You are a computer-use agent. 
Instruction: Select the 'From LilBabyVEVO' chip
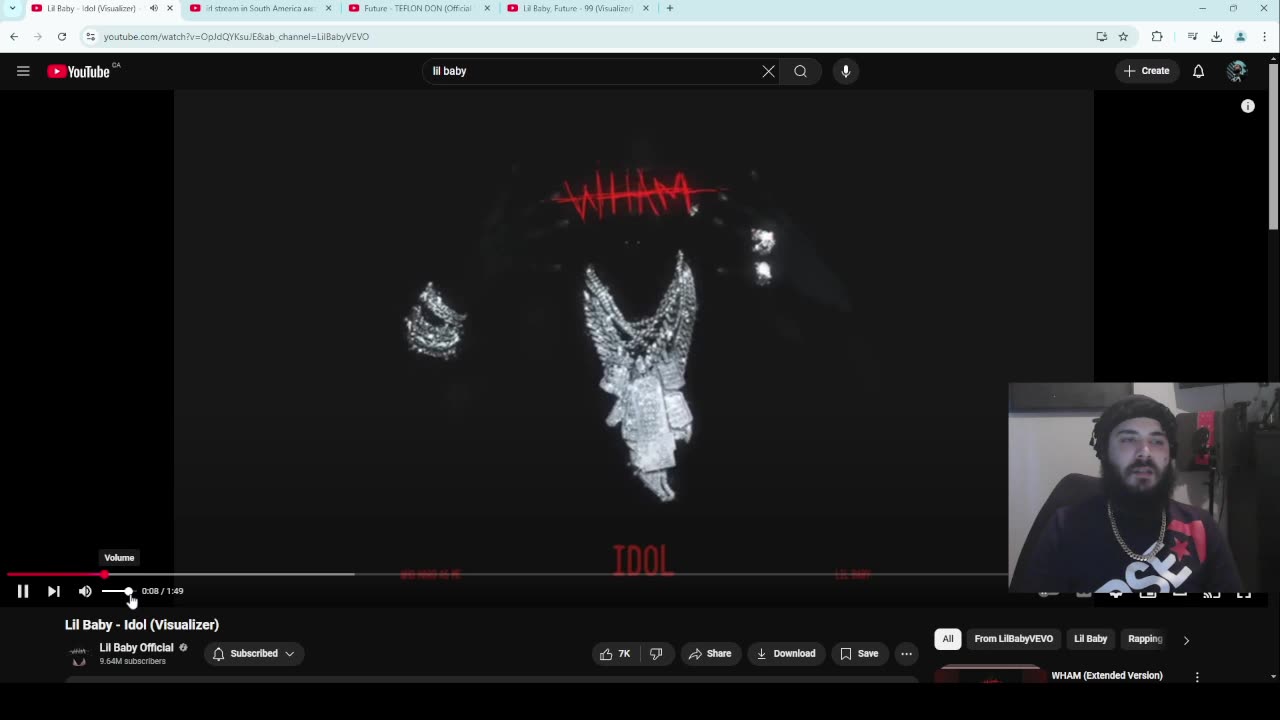pyautogui.click(x=1013, y=639)
